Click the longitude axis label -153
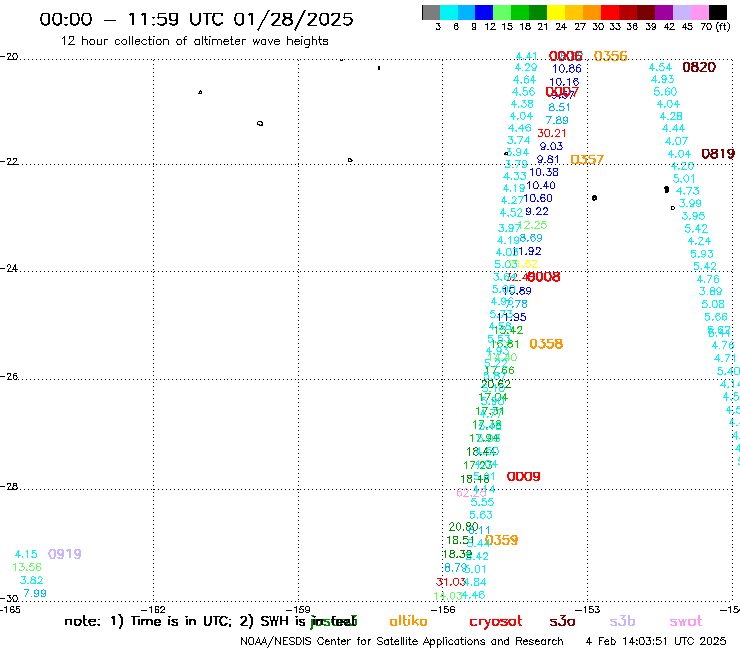740x650 pixels. 588,609
